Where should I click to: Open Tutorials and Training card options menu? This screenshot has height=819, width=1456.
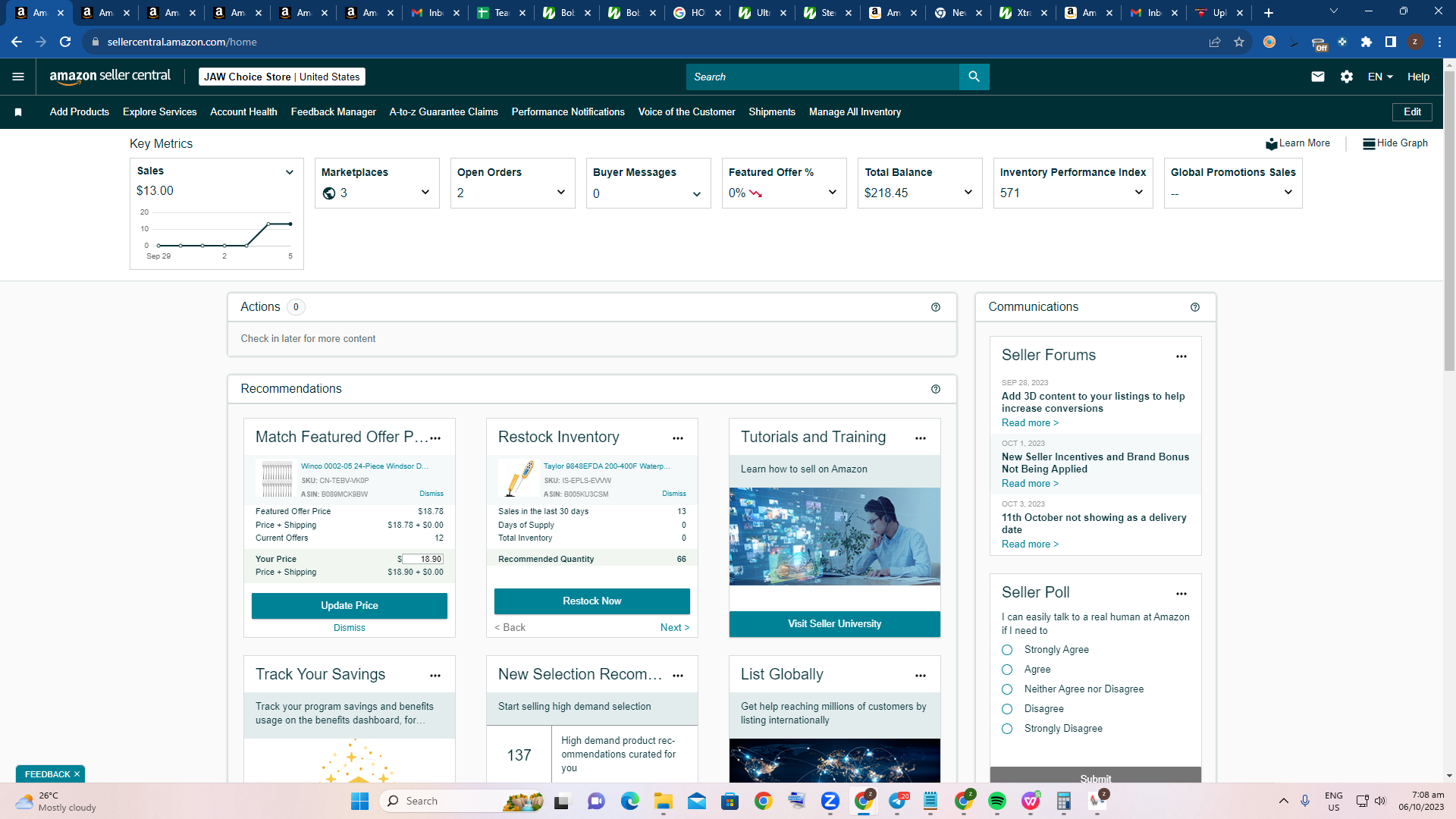point(921,438)
